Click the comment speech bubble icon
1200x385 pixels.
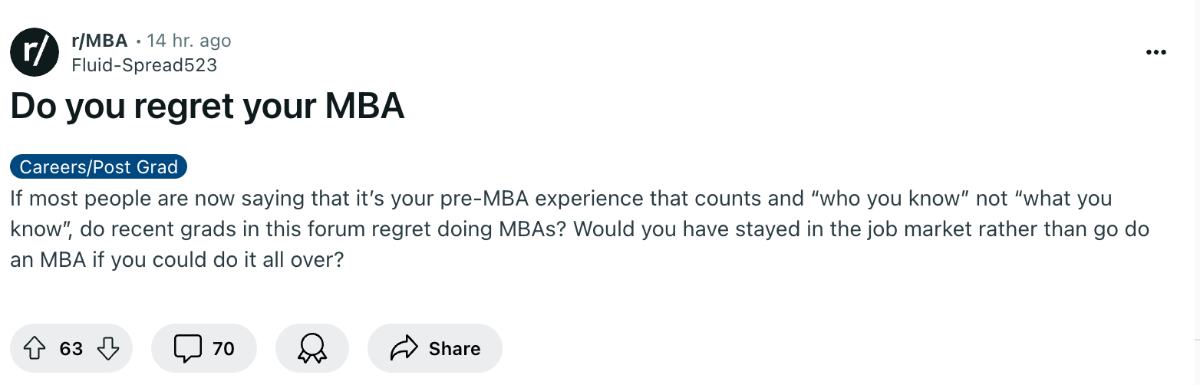click(x=187, y=348)
